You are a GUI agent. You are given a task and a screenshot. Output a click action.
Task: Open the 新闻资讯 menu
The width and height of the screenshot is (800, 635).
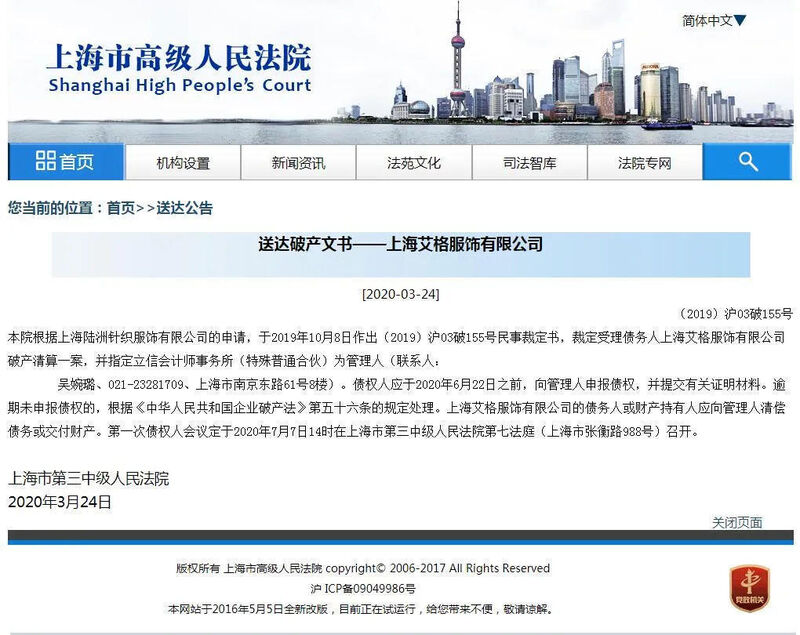click(298, 163)
